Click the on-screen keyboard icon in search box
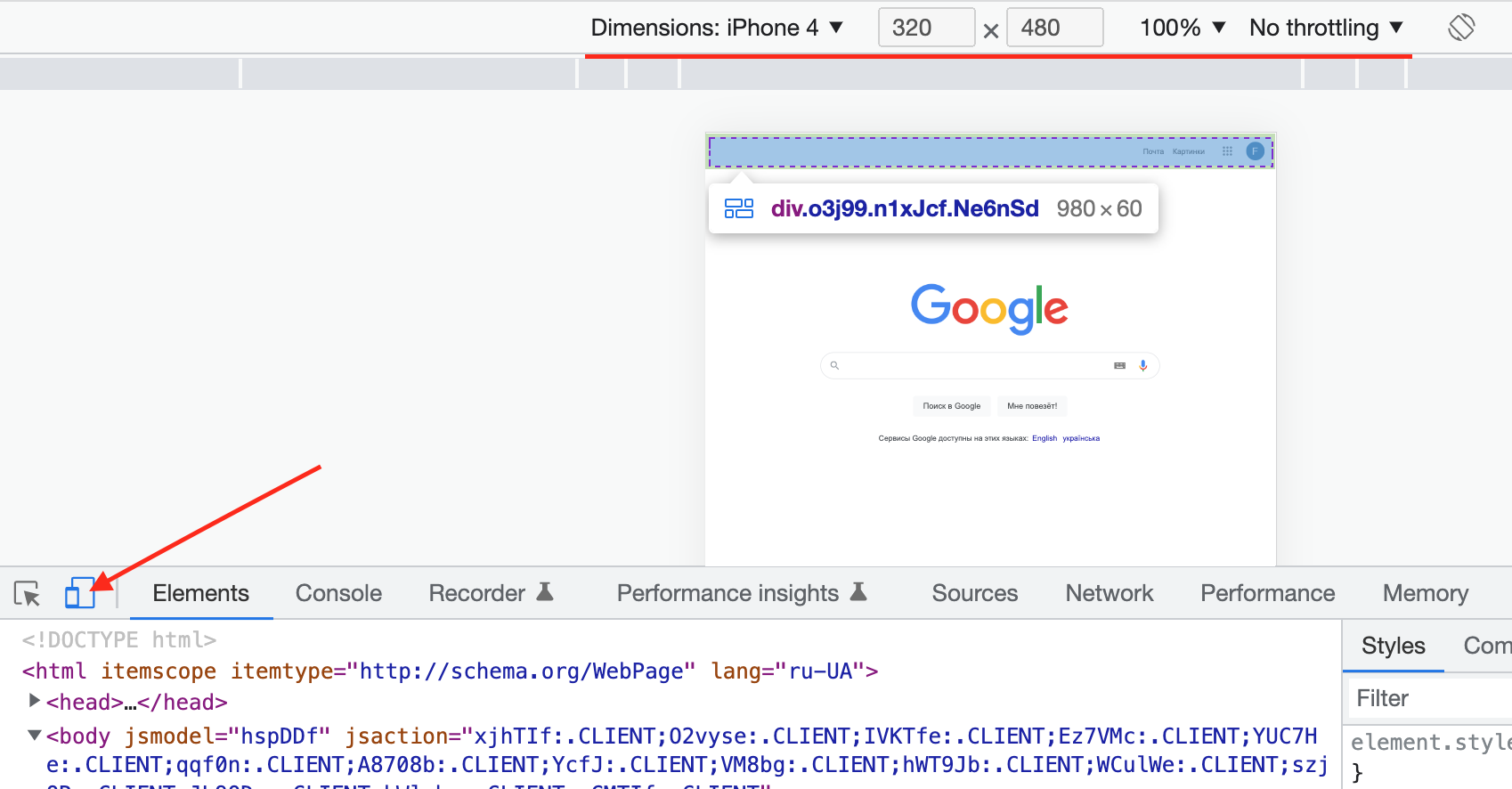 pos(1119,365)
